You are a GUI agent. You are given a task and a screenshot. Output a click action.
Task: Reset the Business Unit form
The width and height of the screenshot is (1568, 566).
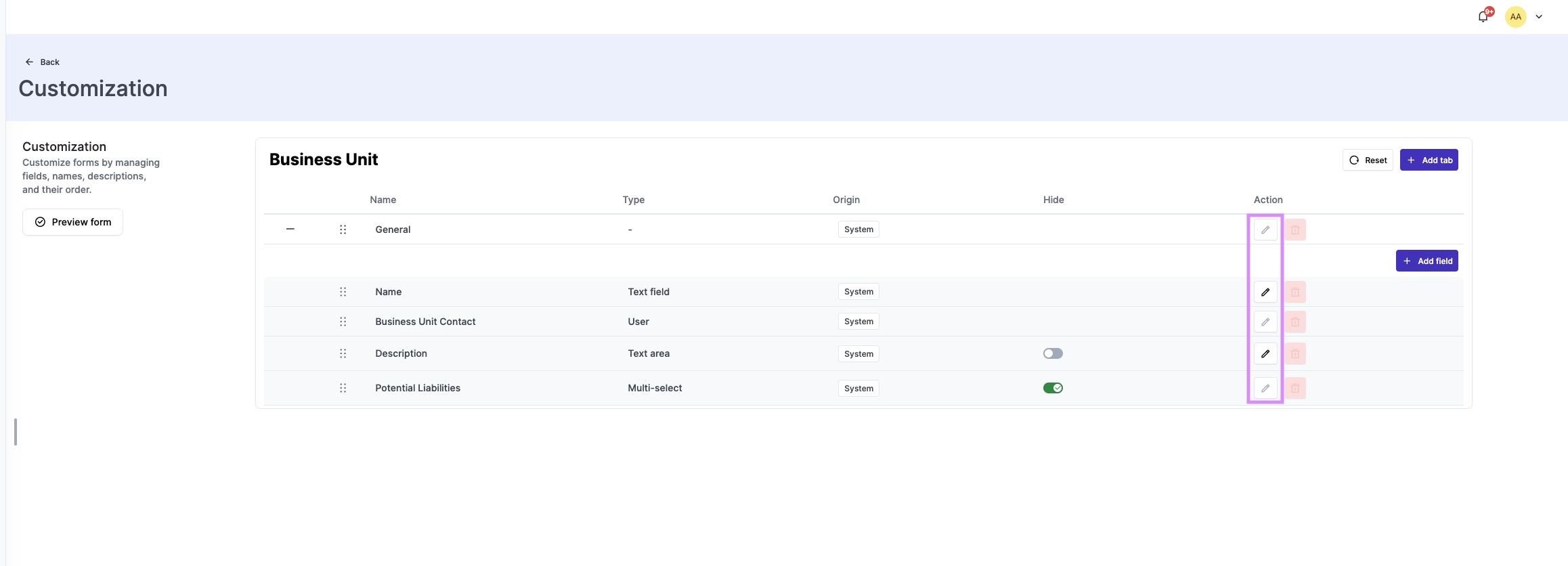pos(1368,160)
